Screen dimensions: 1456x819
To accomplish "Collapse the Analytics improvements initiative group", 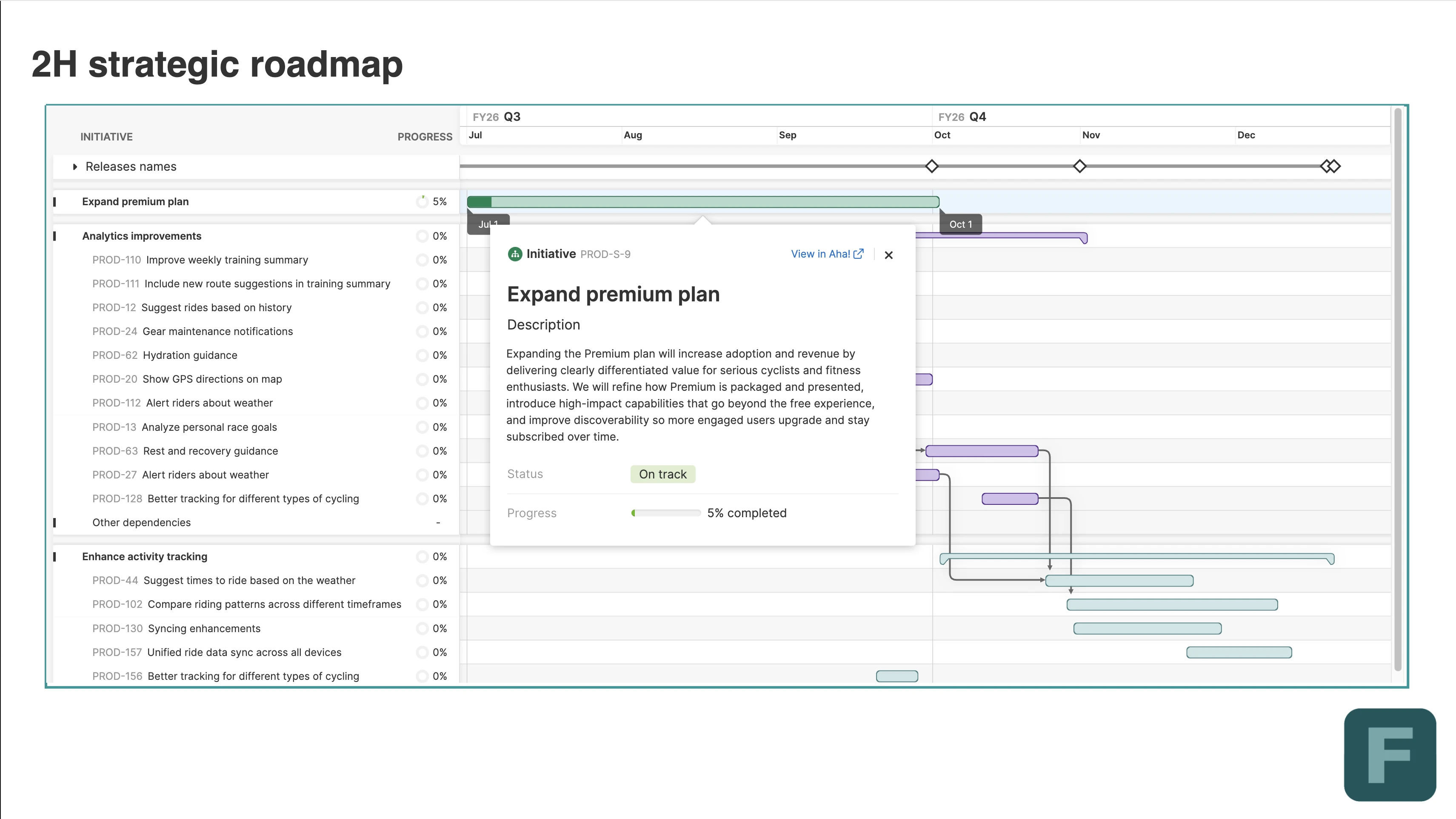I will tap(55, 236).
